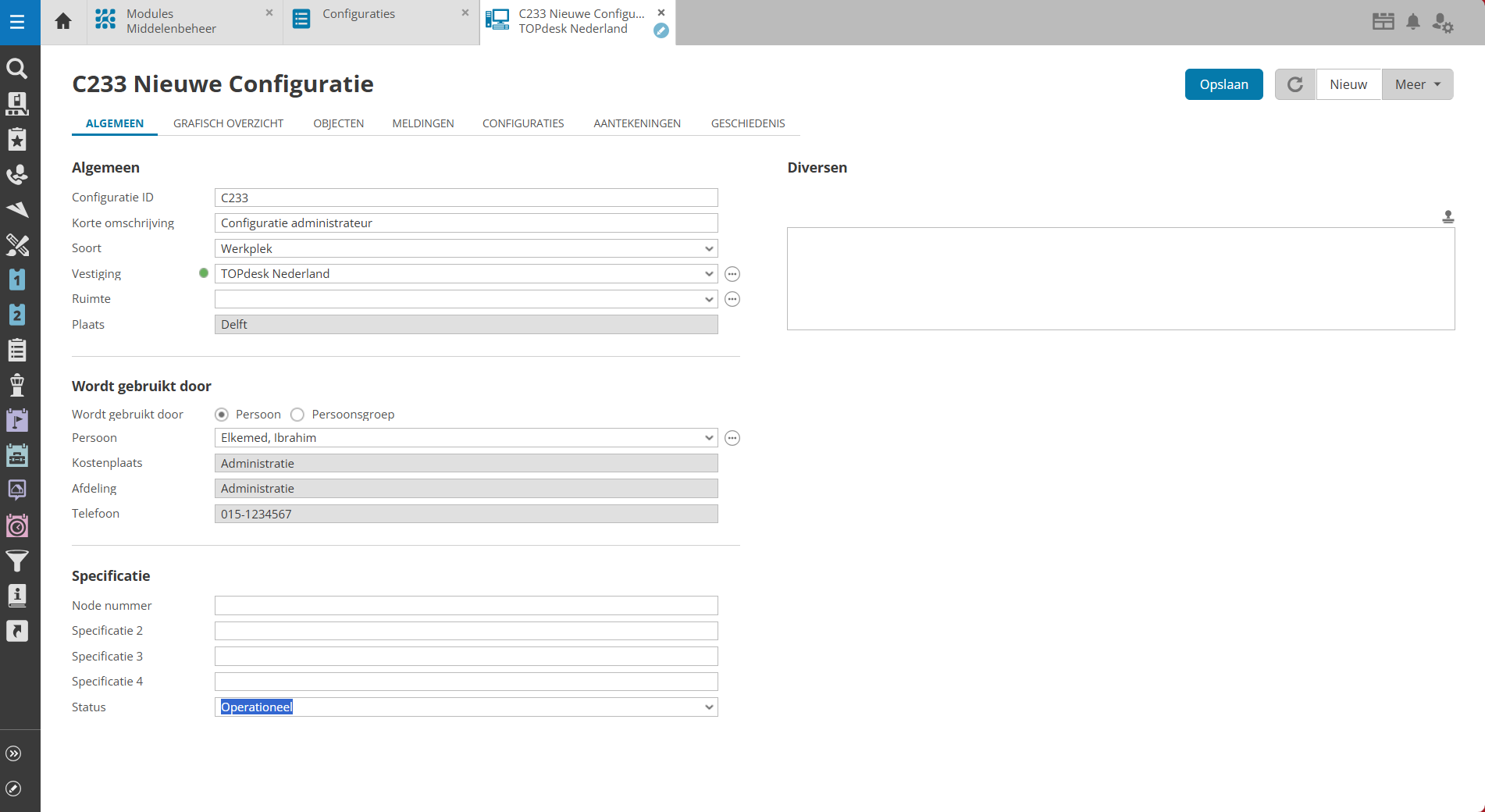The image size is (1485, 812).
Task: Click the home icon tab
Action: click(63, 22)
